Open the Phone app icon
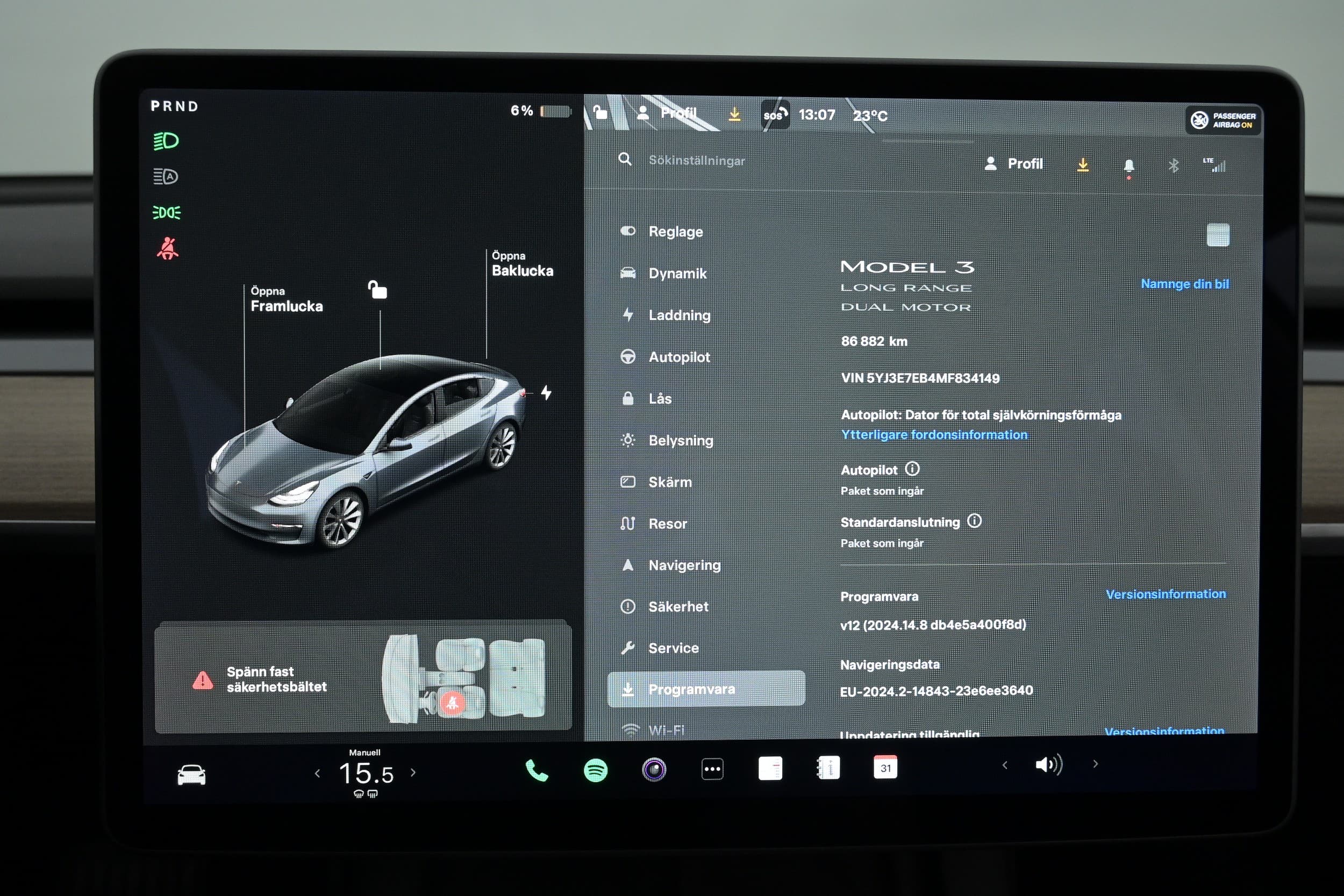The width and height of the screenshot is (1344, 896). [537, 771]
